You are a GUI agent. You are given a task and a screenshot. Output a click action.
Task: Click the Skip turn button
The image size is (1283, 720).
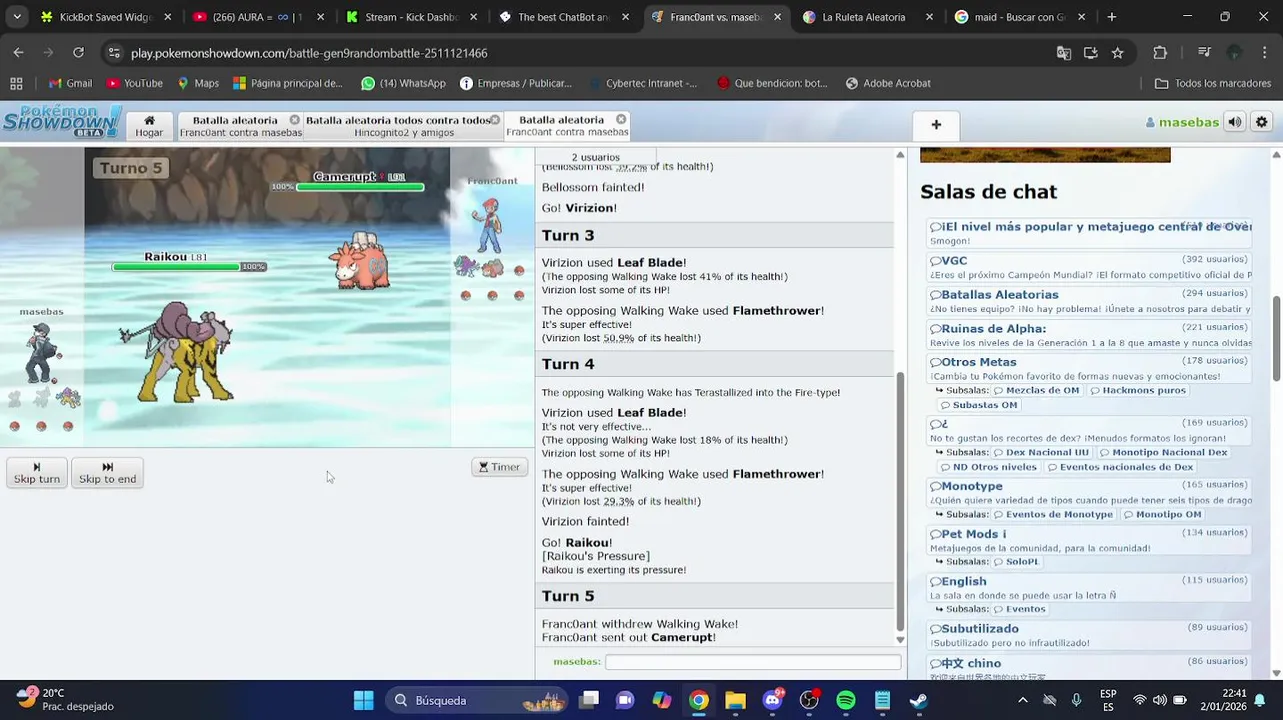pos(37,473)
